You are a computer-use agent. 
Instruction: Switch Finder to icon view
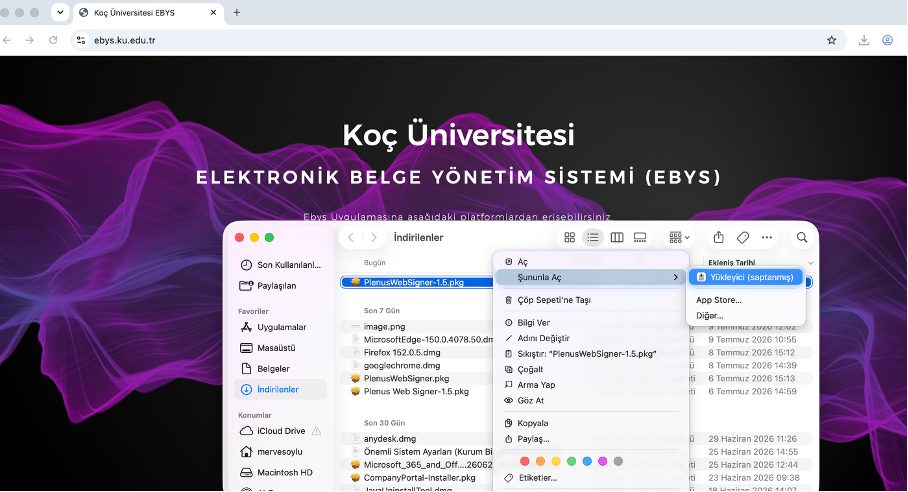(570, 237)
